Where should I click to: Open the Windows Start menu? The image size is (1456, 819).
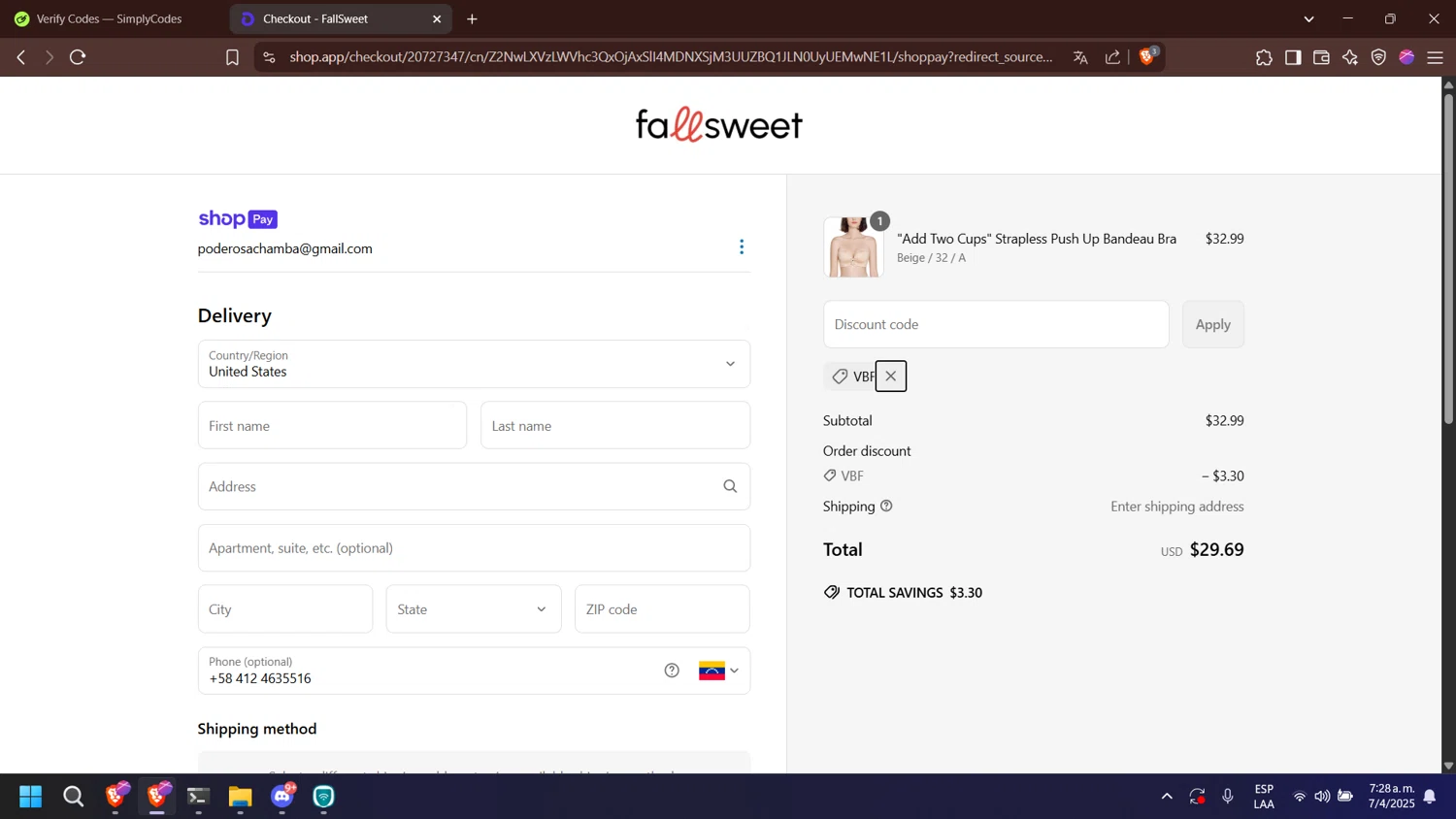tap(31, 797)
